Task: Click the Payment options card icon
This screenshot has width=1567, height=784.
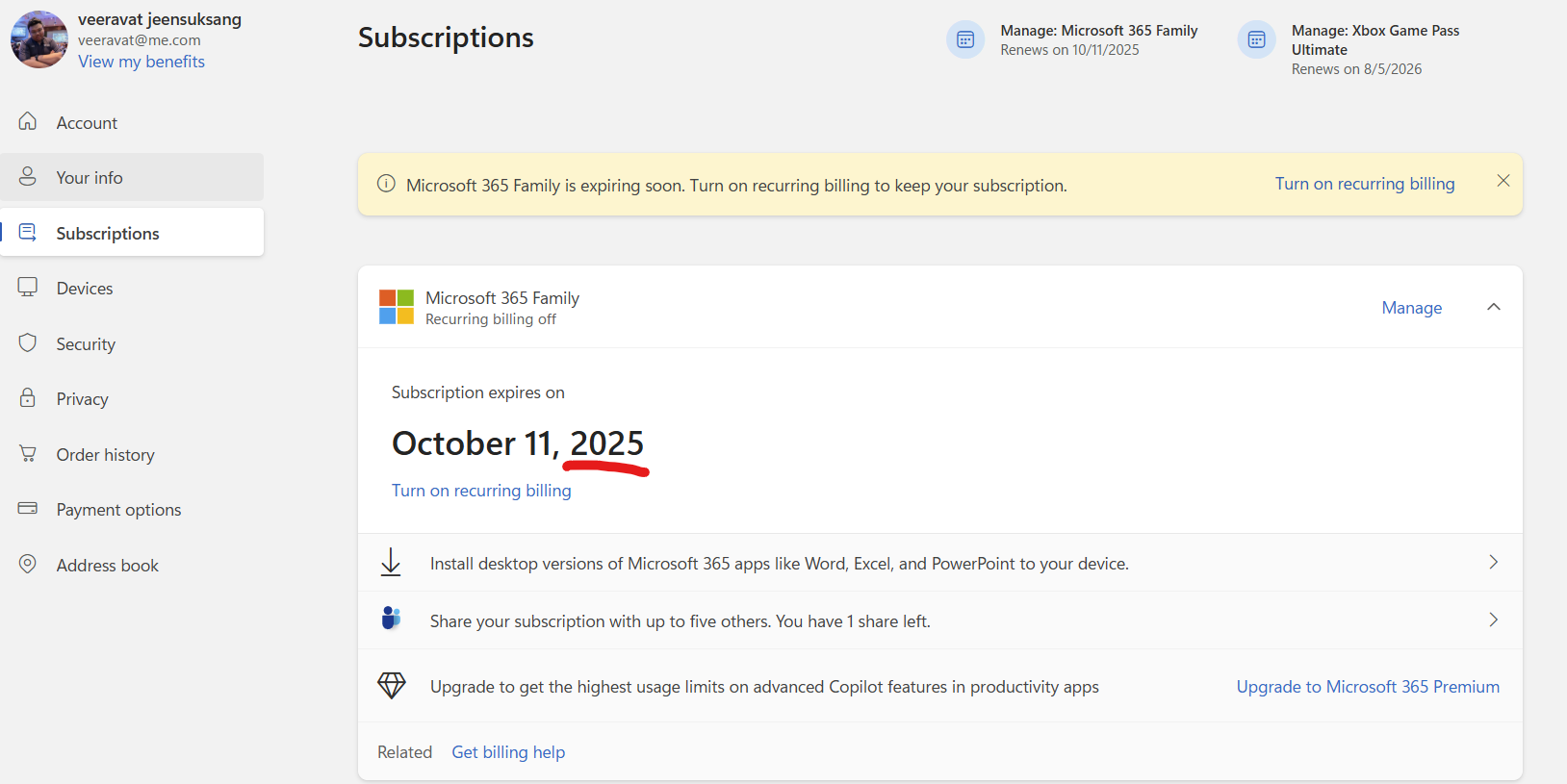Action: click(28, 509)
